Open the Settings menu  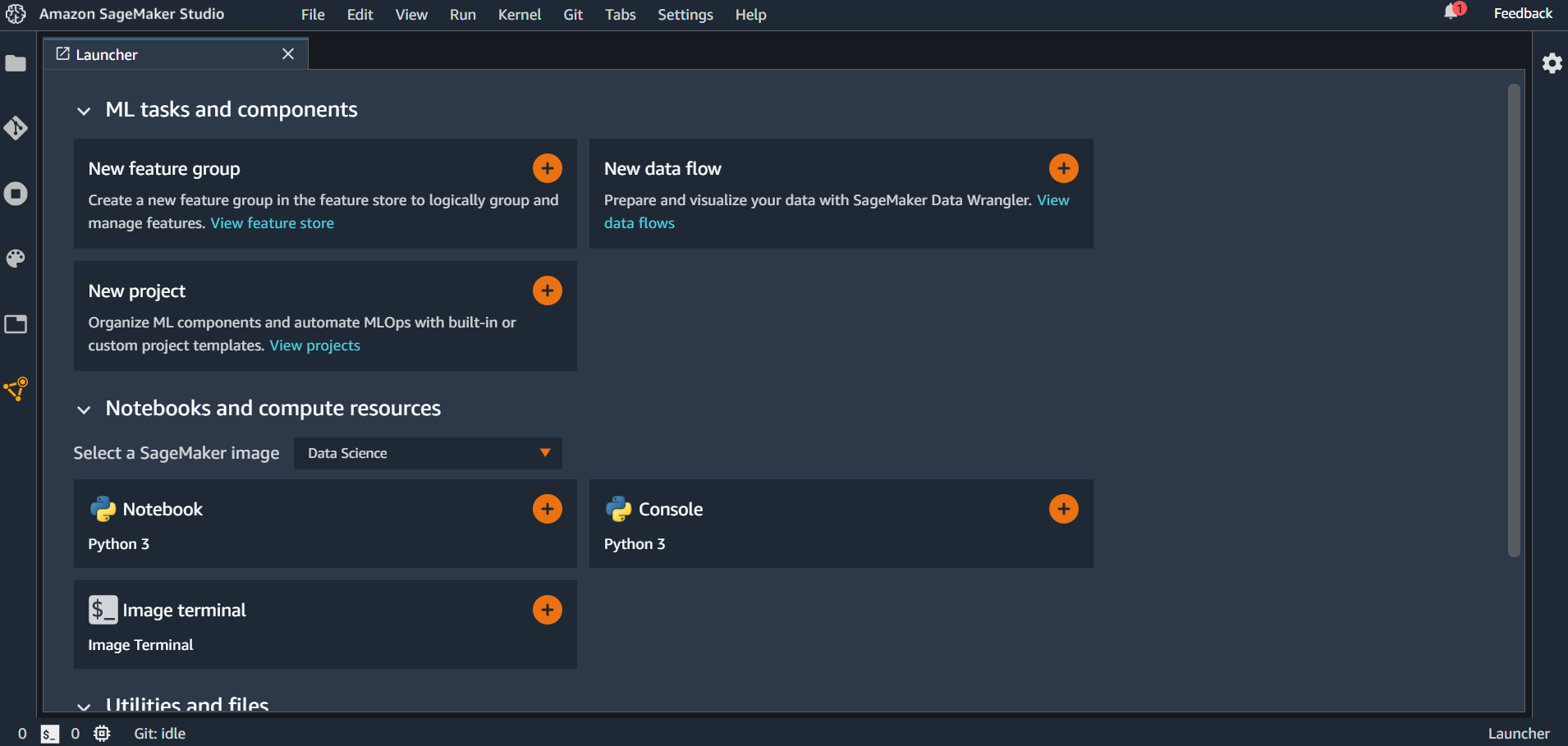pos(685,15)
